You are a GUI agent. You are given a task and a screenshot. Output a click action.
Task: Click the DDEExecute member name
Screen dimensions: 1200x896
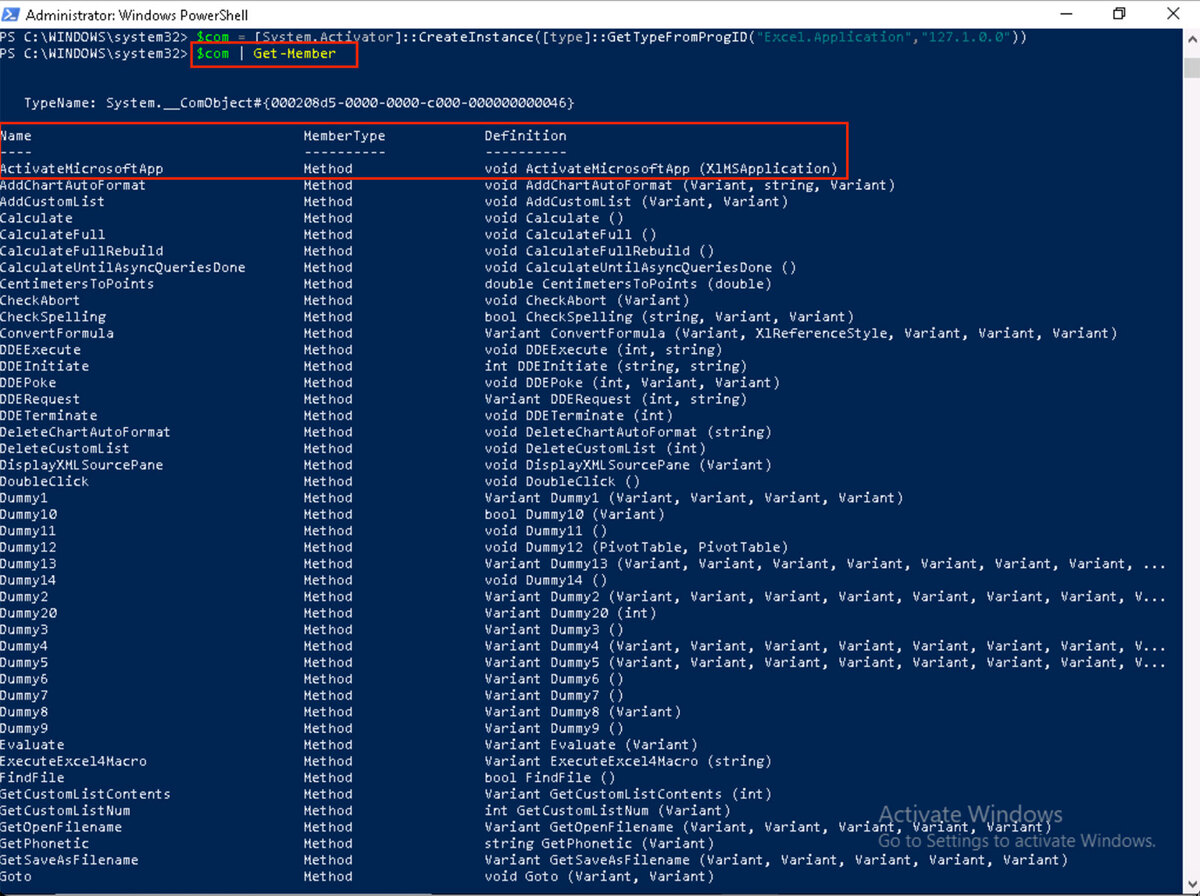point(40,350)
